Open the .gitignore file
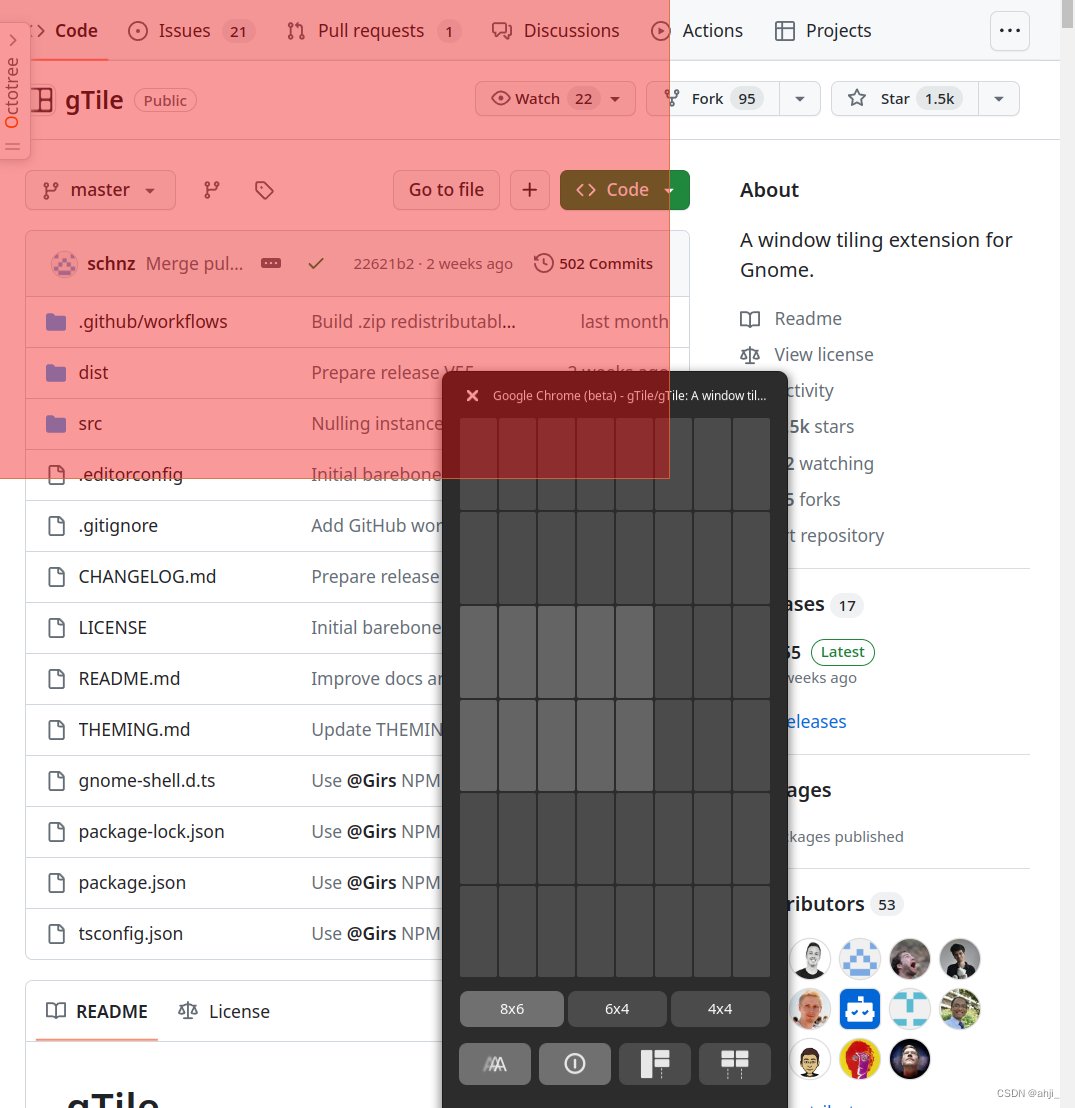Image resolution: width=1075 pixels, height=1108 pixels. click(x=118, y=526)
